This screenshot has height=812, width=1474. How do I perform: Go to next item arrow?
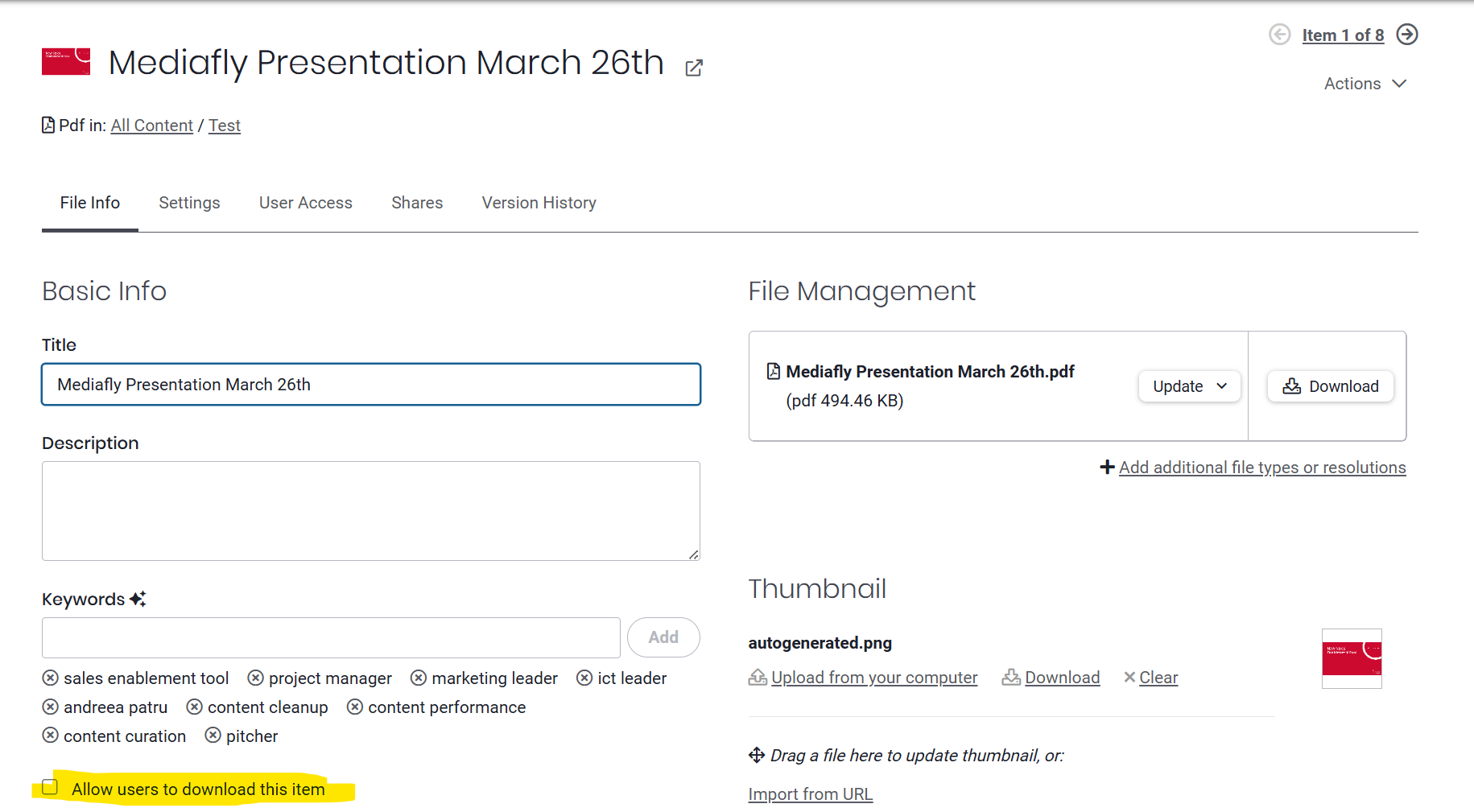pos(1407,35)
